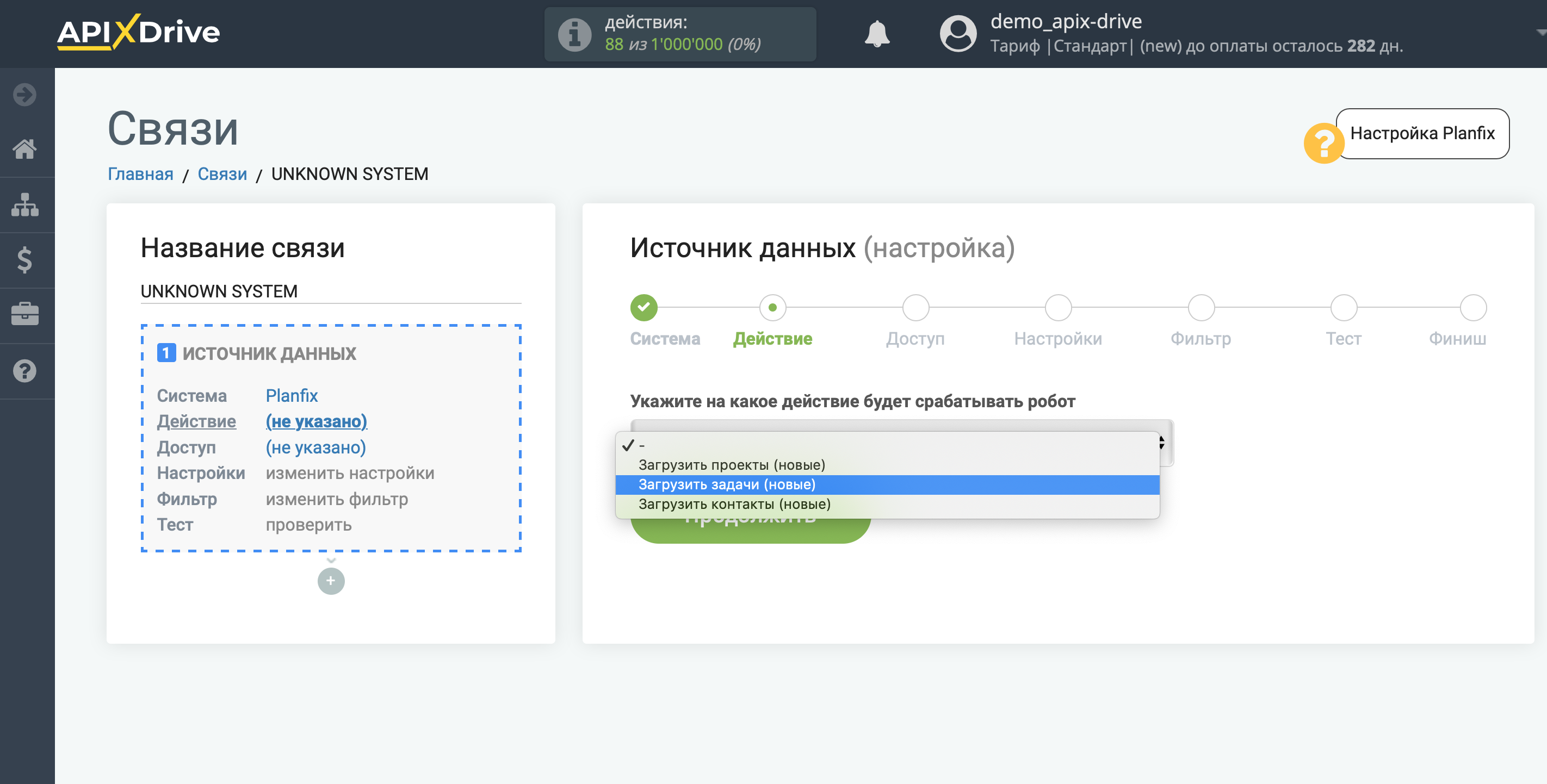Click the Фильтр step circle
The width and height of the screenshot is (1547, 784).
(x=1201, y=307)
